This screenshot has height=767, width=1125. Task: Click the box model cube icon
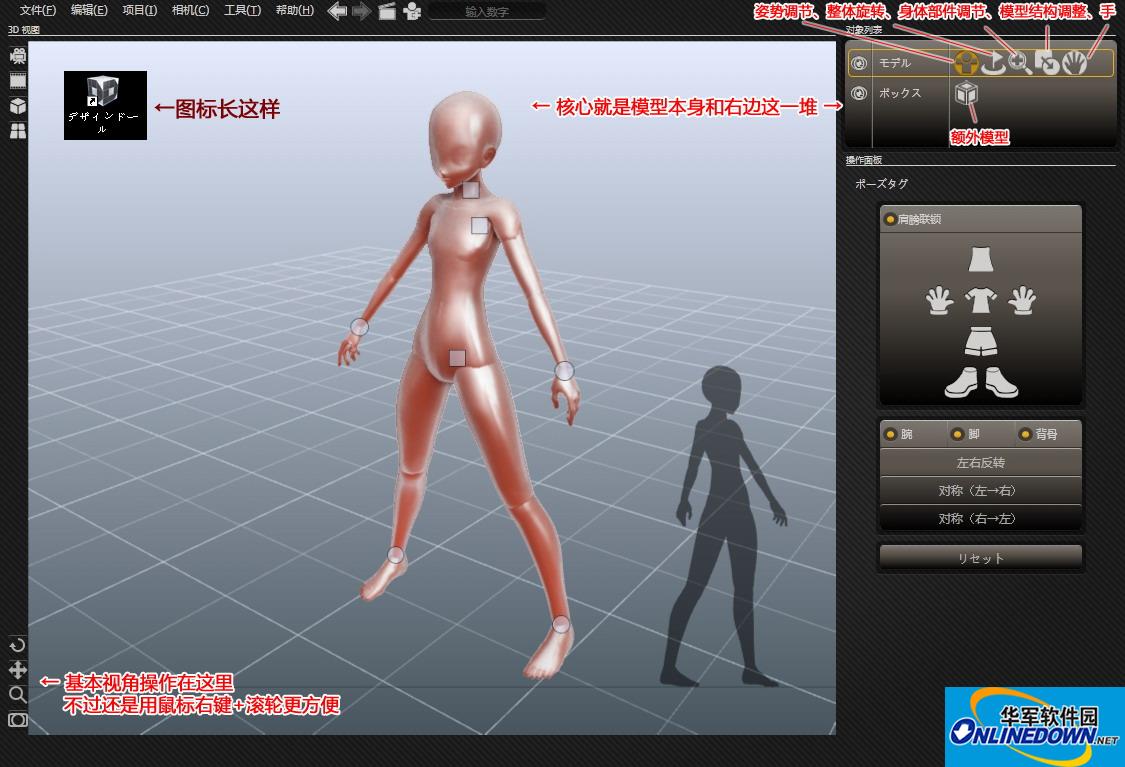coord(966,94)
